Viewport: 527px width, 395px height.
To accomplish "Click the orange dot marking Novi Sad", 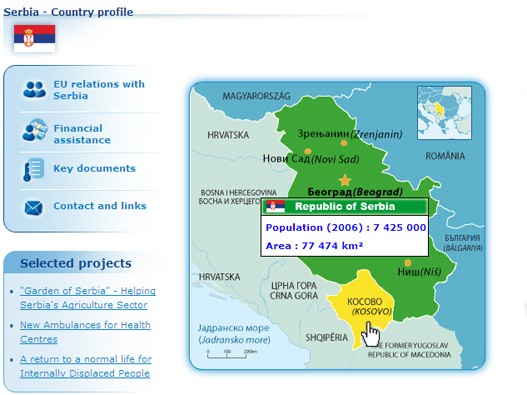I will pos(307,151).
